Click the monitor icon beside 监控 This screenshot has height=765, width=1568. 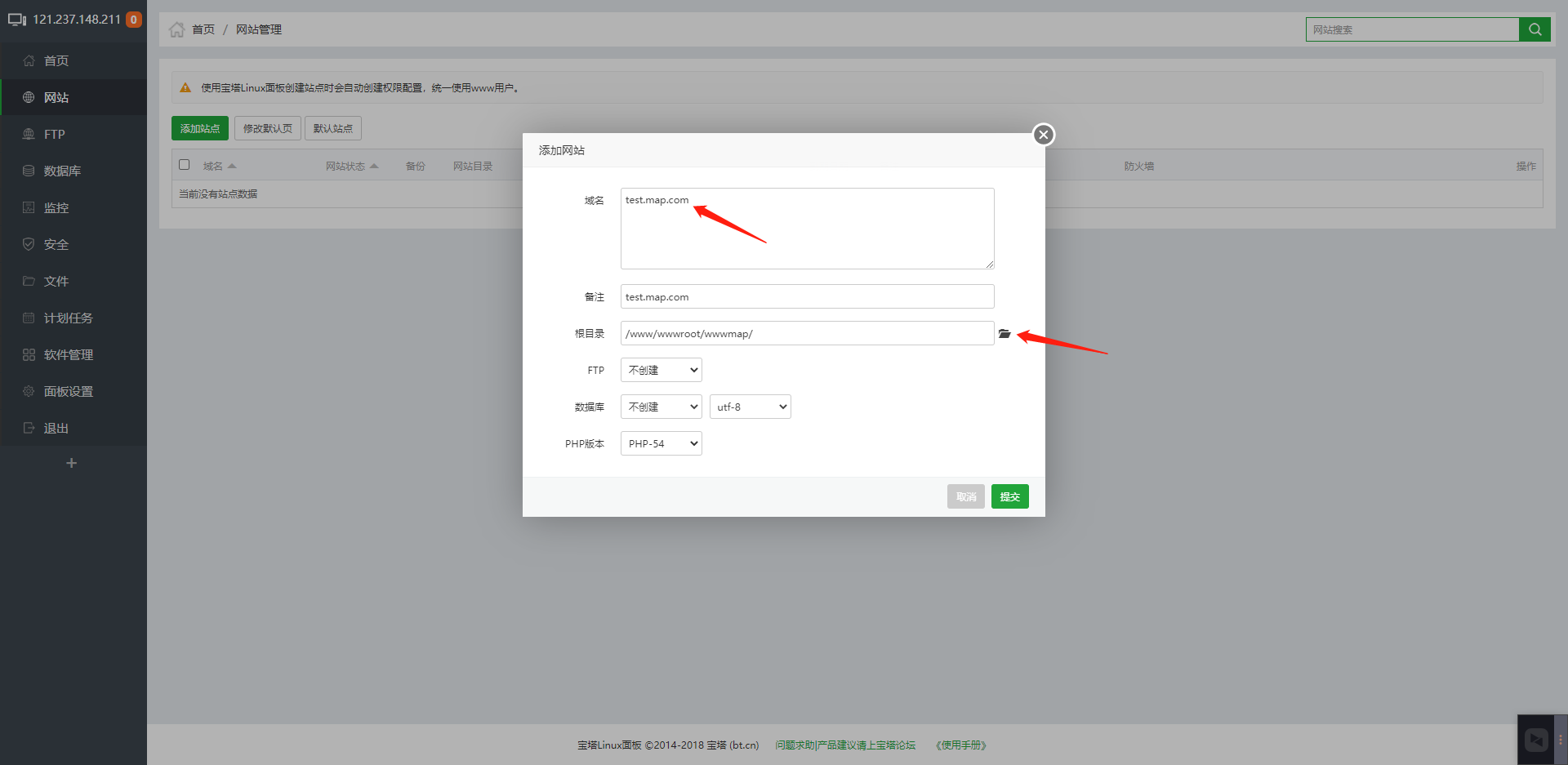point(29,207)
